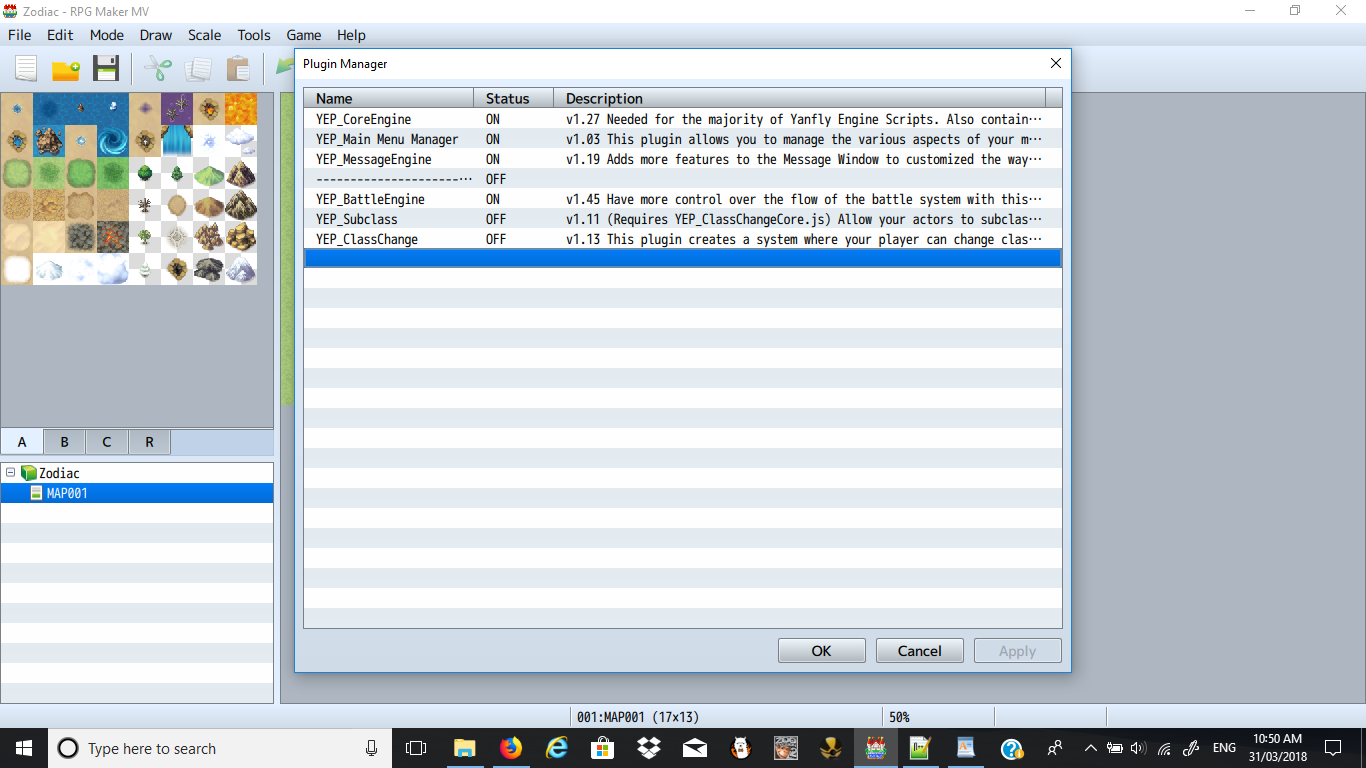Viewport: 1366px width, 768px height.
Task: Open the File menu
Action: coord(20,35)
